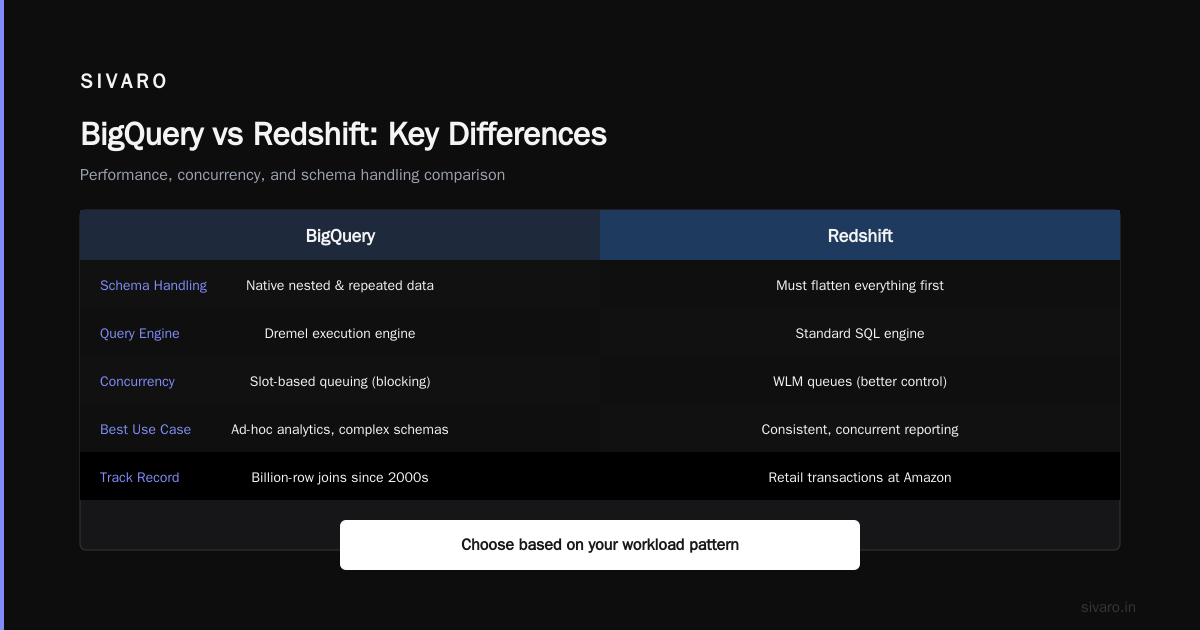Select the Redshift column header
1200x630 pixels.
tap(860, 236)
